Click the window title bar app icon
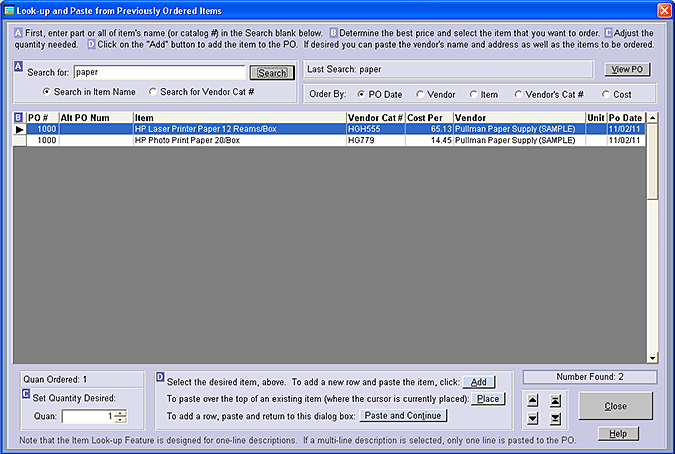 [9, 10]
